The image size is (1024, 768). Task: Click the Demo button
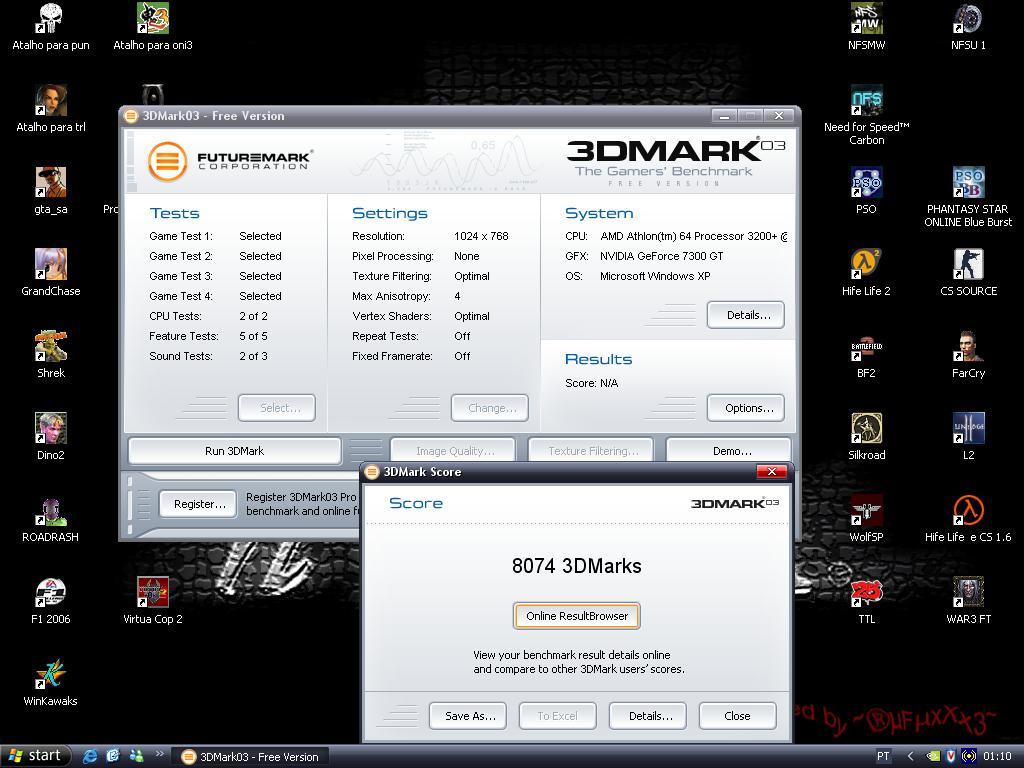[x=729, y=451]
